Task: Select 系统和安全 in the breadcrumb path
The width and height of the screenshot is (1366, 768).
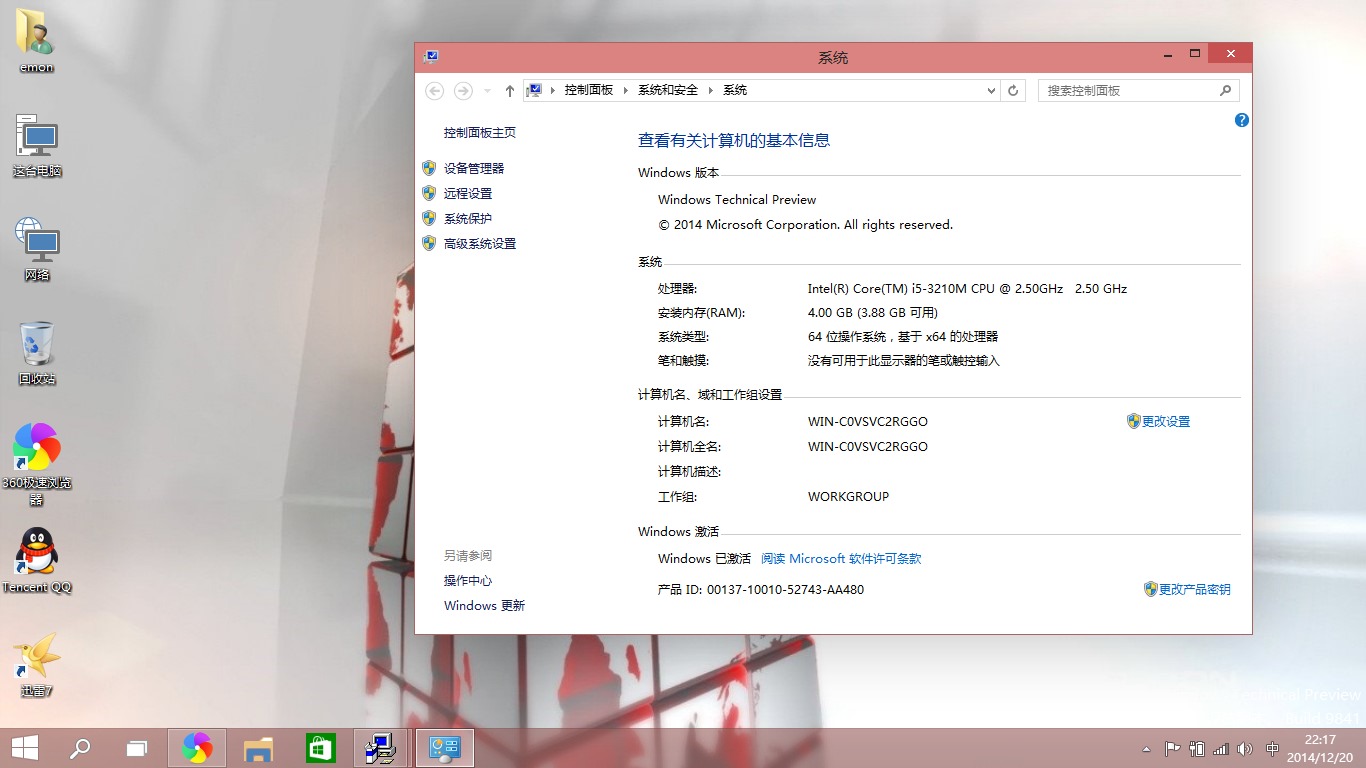Action: point(668,90)
